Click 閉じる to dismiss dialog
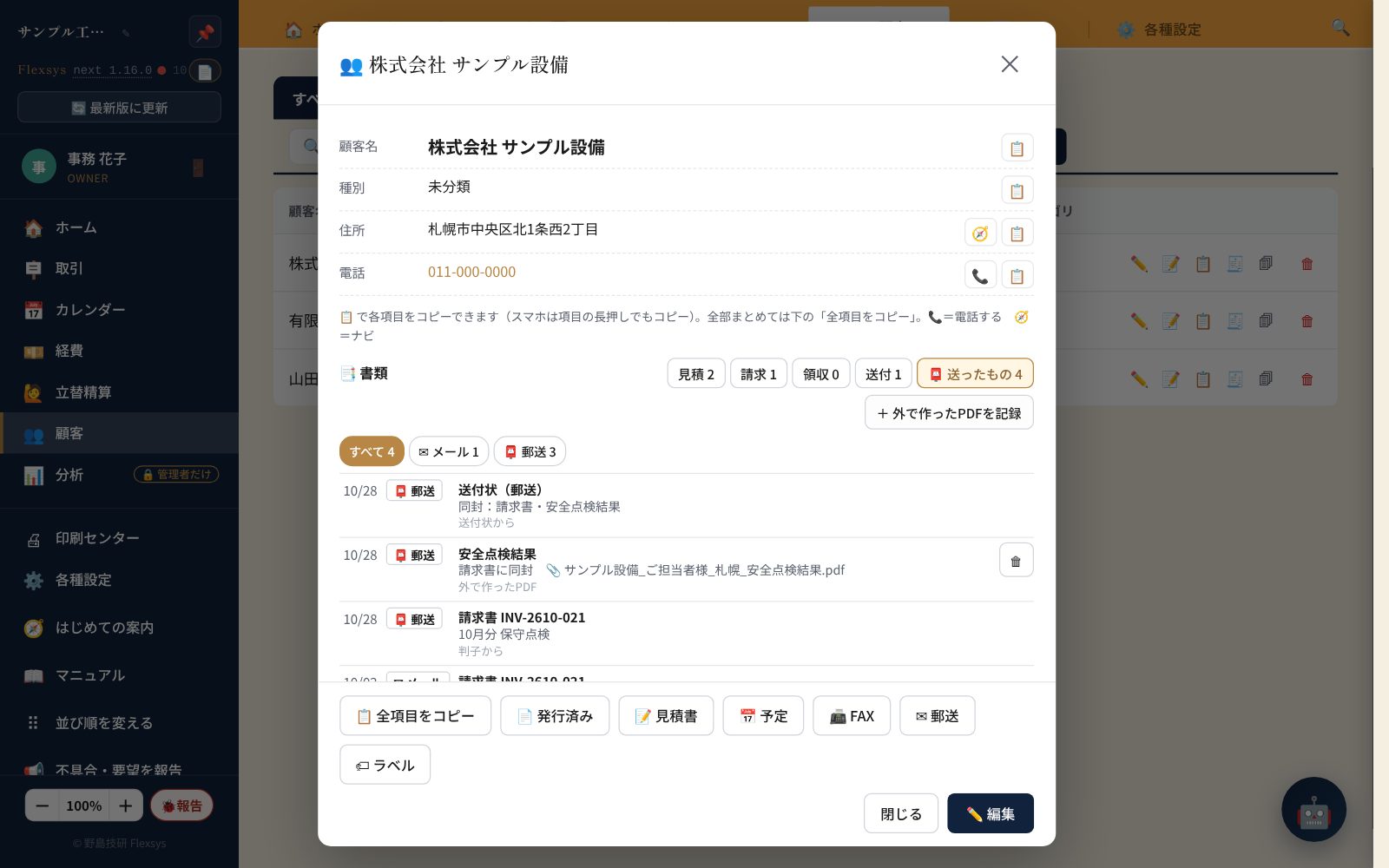The width and height of the screenshot is (1389, 868). point(901,813)
